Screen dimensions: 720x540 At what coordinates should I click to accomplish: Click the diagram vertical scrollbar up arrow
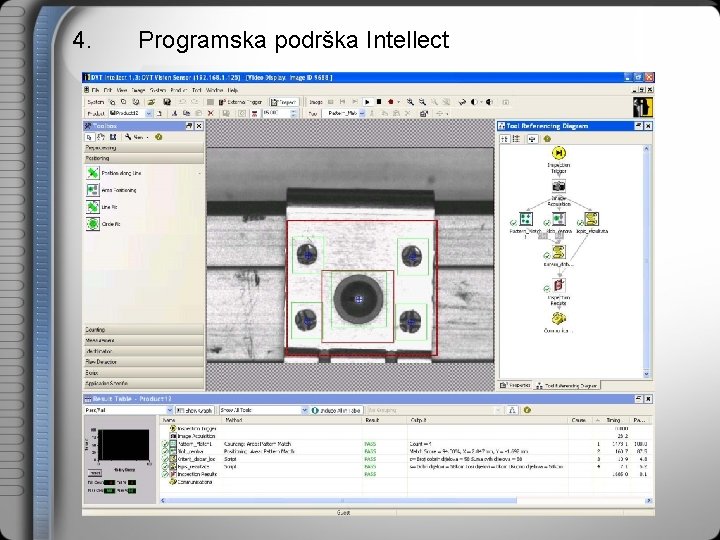[647, 149]
